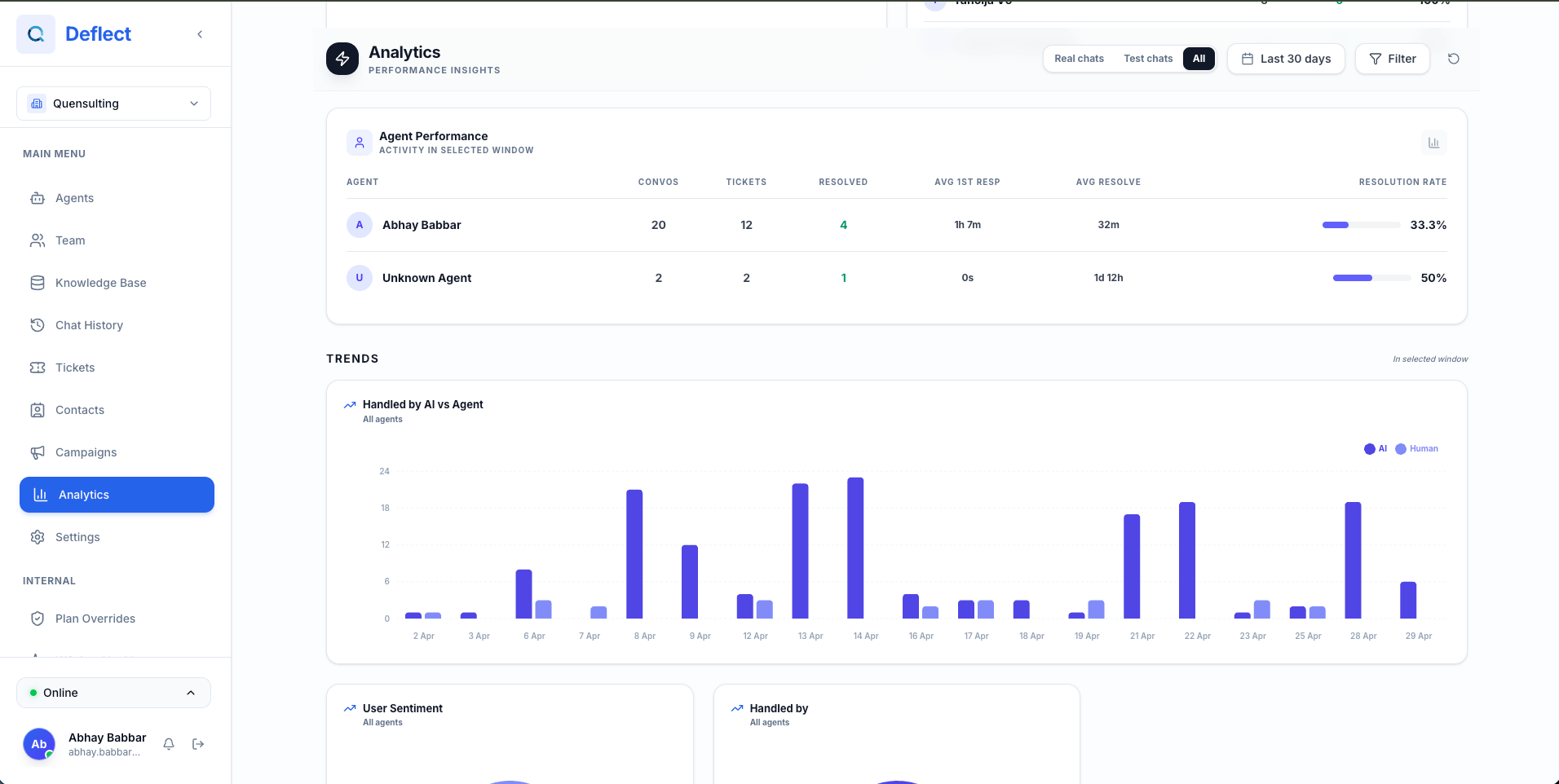Screen dimensions: 1559x784
Task: Go to Knowledge Base
Action: tap(117, 283)
